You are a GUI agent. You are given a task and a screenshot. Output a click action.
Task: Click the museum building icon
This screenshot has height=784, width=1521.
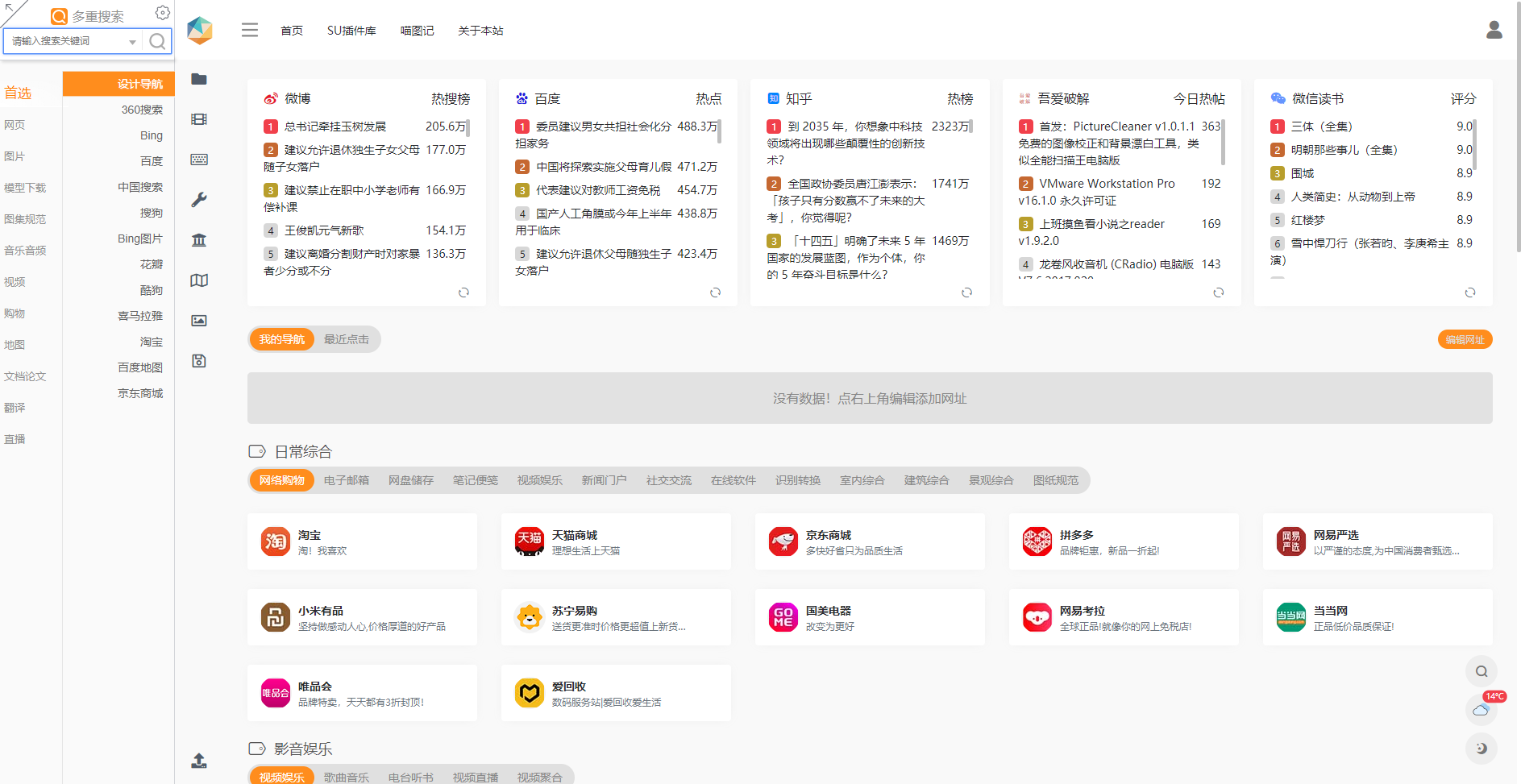[x=199, y=240]
